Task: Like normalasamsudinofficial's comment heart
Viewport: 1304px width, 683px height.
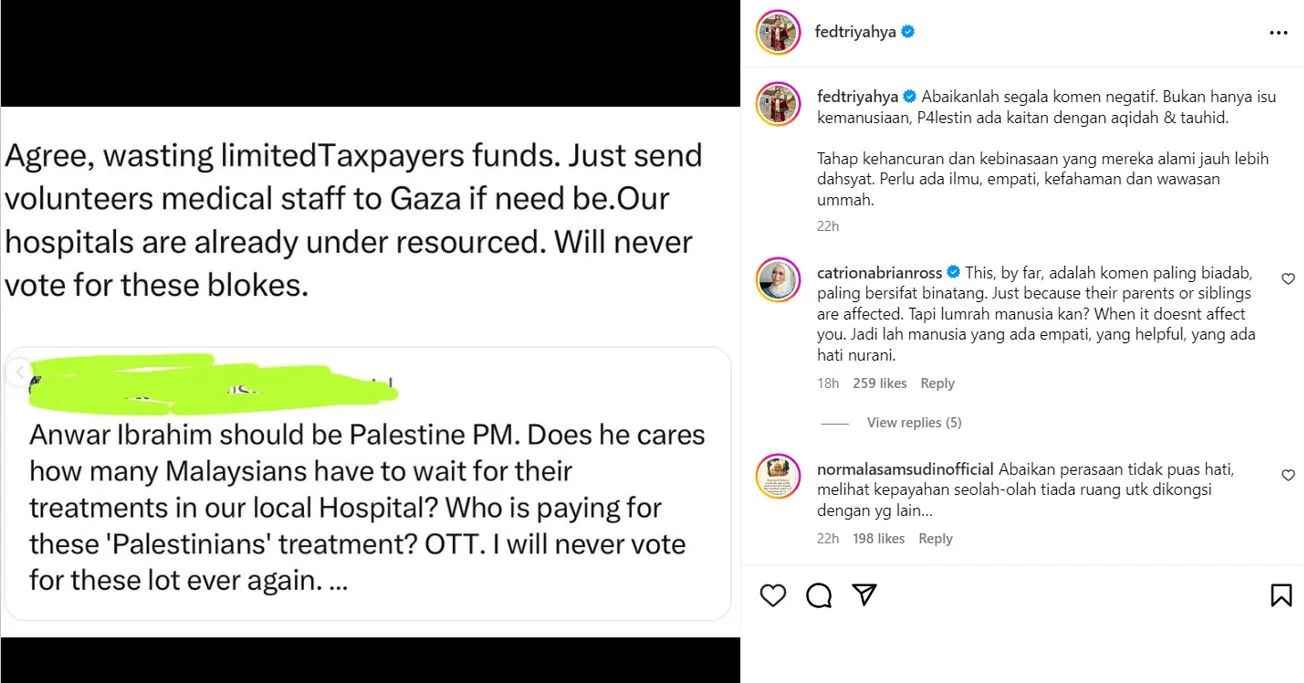Action: click(x=1288, y=475)
